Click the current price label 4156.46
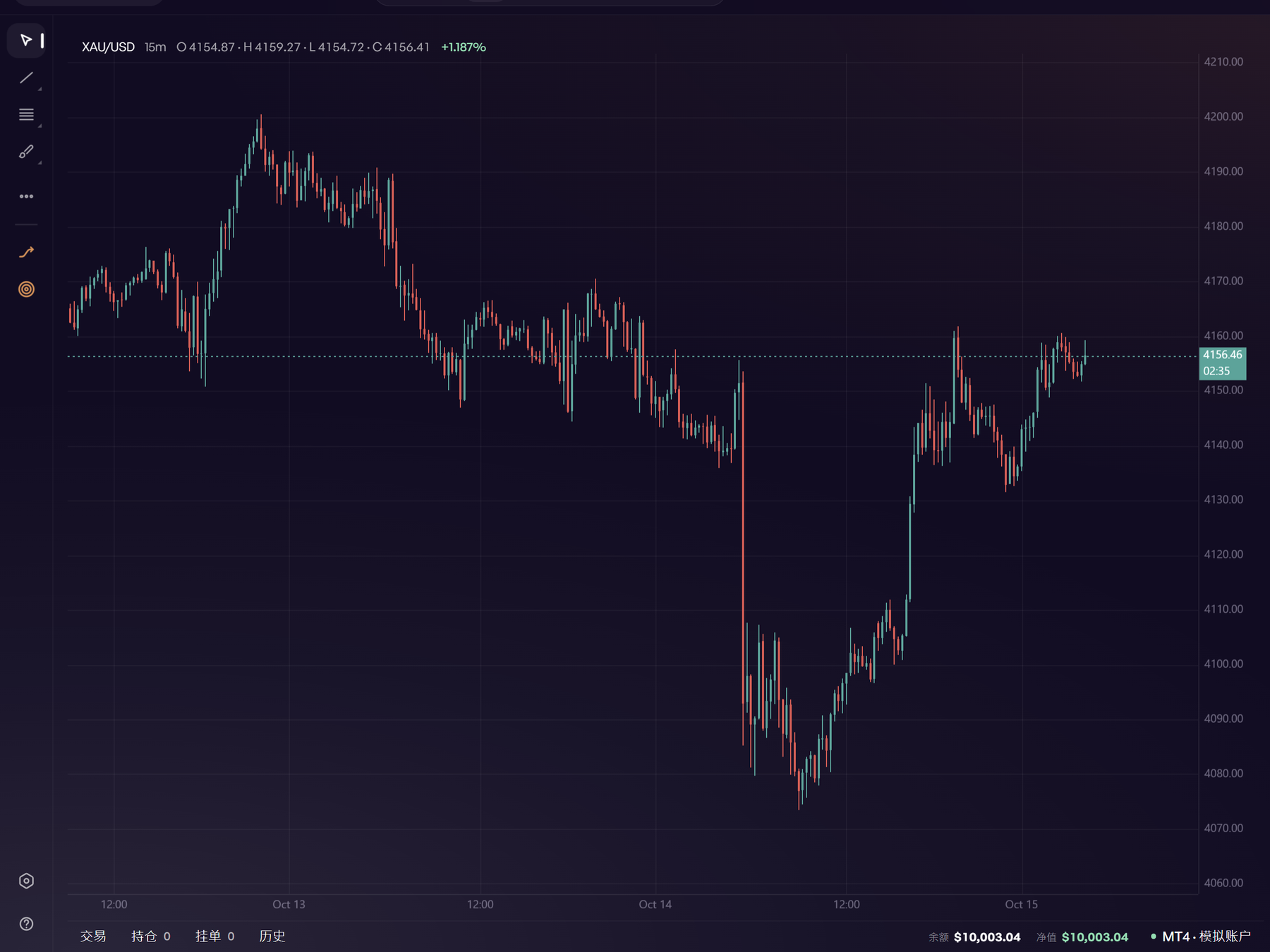Viewport: 1270px width, 952px height. 1223,355
